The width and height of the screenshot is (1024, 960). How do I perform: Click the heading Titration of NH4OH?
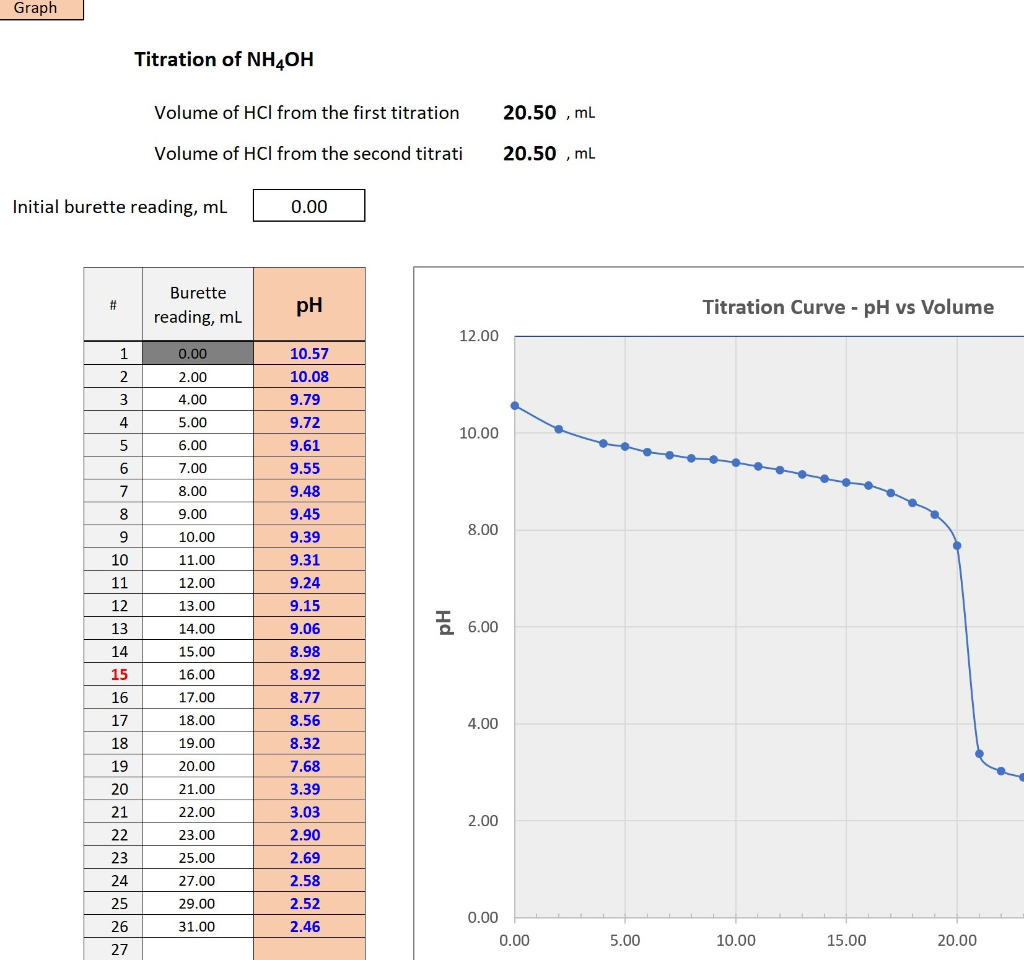pyautogui.click(x=224, y=59)
